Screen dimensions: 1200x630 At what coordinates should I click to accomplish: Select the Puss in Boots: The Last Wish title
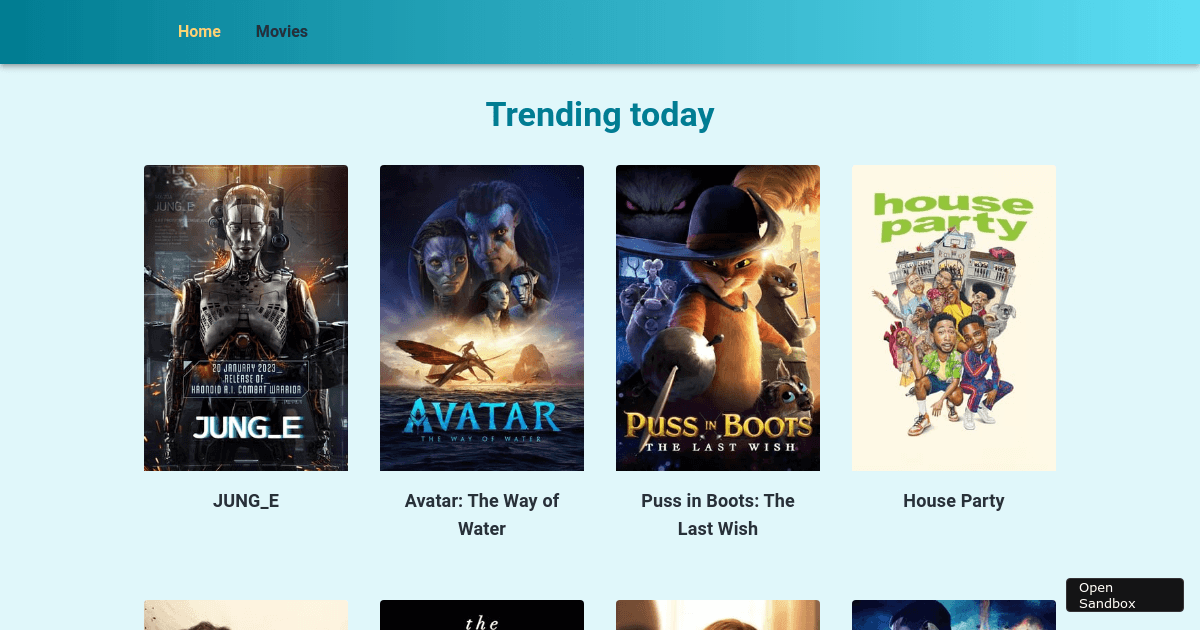[718, 515]
